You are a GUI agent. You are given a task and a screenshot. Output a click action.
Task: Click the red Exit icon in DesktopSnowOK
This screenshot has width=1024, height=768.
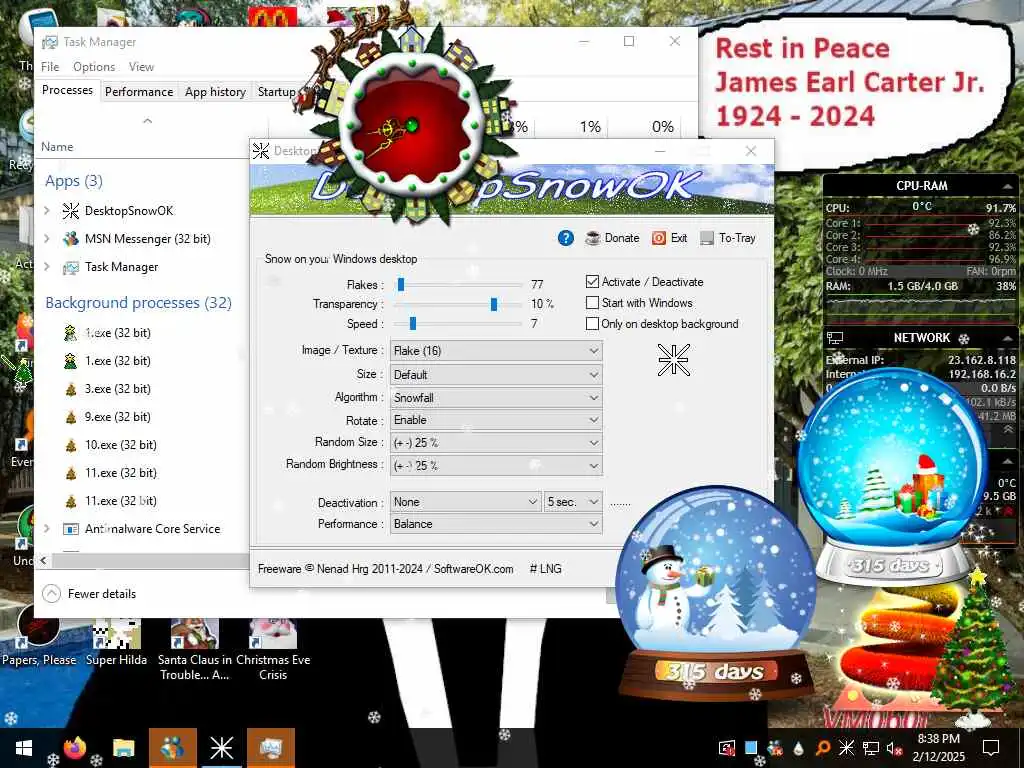click(x=659, y=238)
